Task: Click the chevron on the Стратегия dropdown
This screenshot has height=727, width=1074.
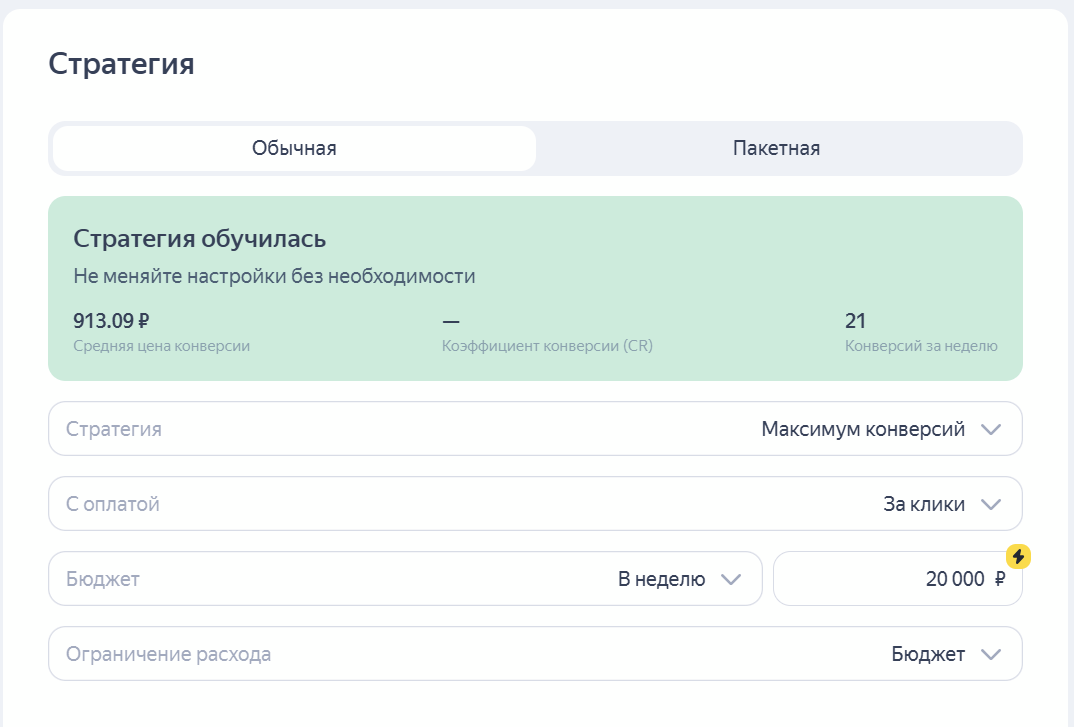Action: point(991,428)
